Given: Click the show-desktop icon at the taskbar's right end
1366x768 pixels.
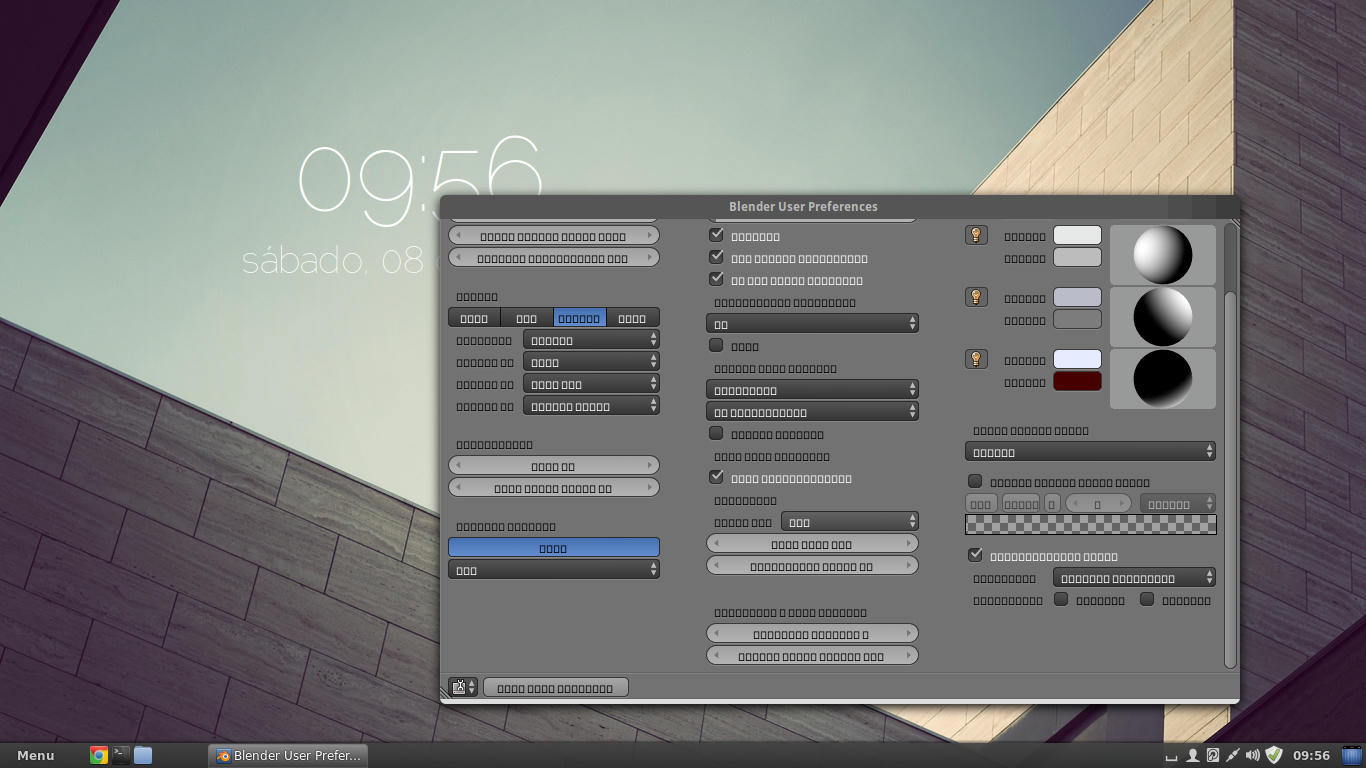Looking at the screenshot, I should 1352,755.
